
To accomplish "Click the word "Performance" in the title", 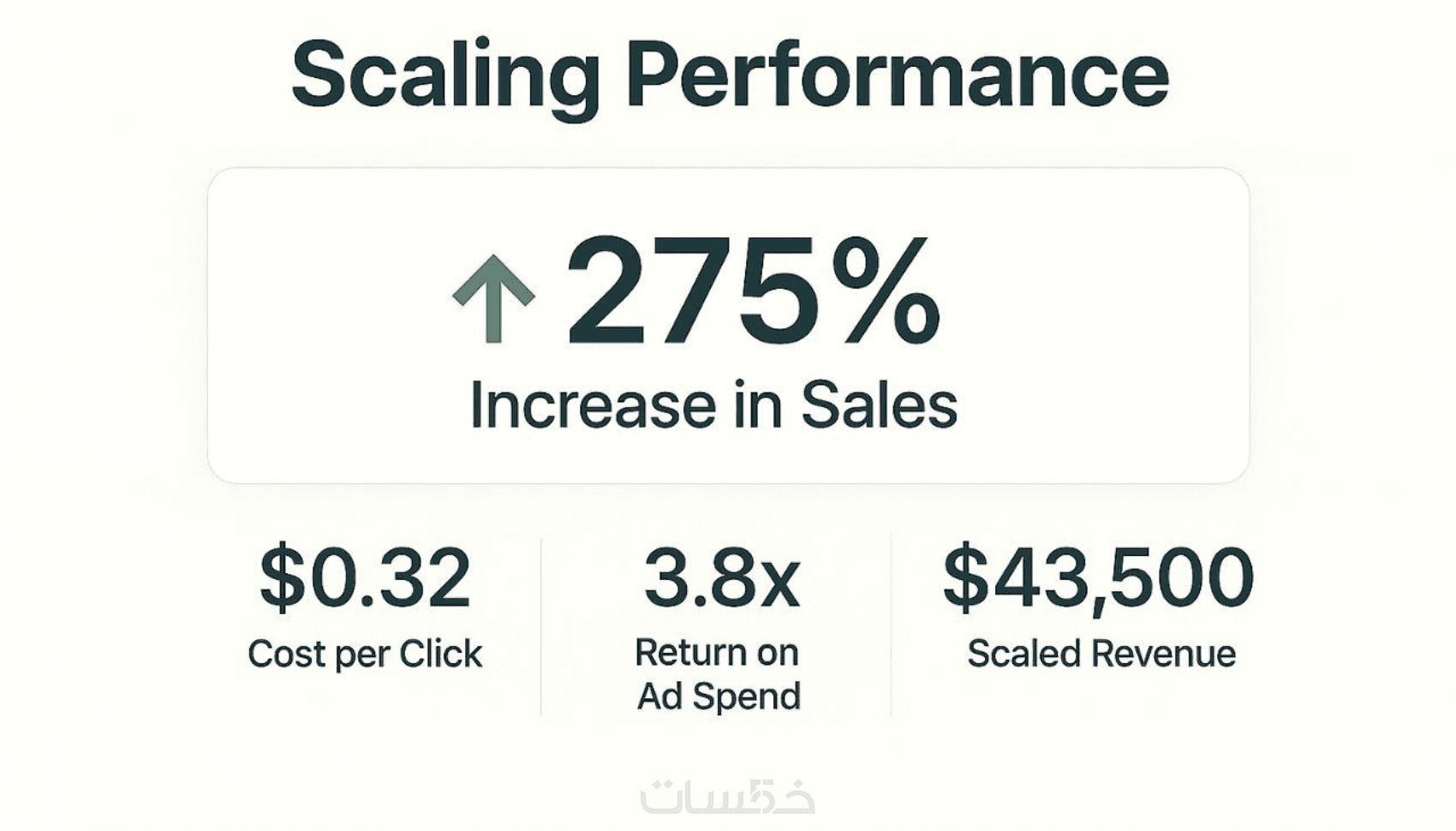I will click(x=897, y=75).
